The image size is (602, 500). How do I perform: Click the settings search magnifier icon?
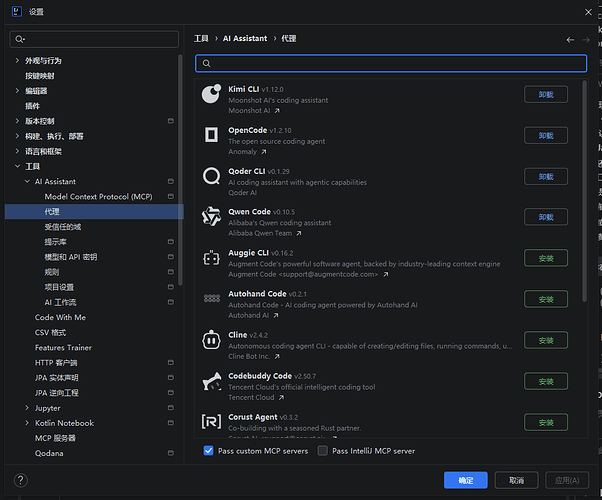pyautogui.click(x=20, y=39)
